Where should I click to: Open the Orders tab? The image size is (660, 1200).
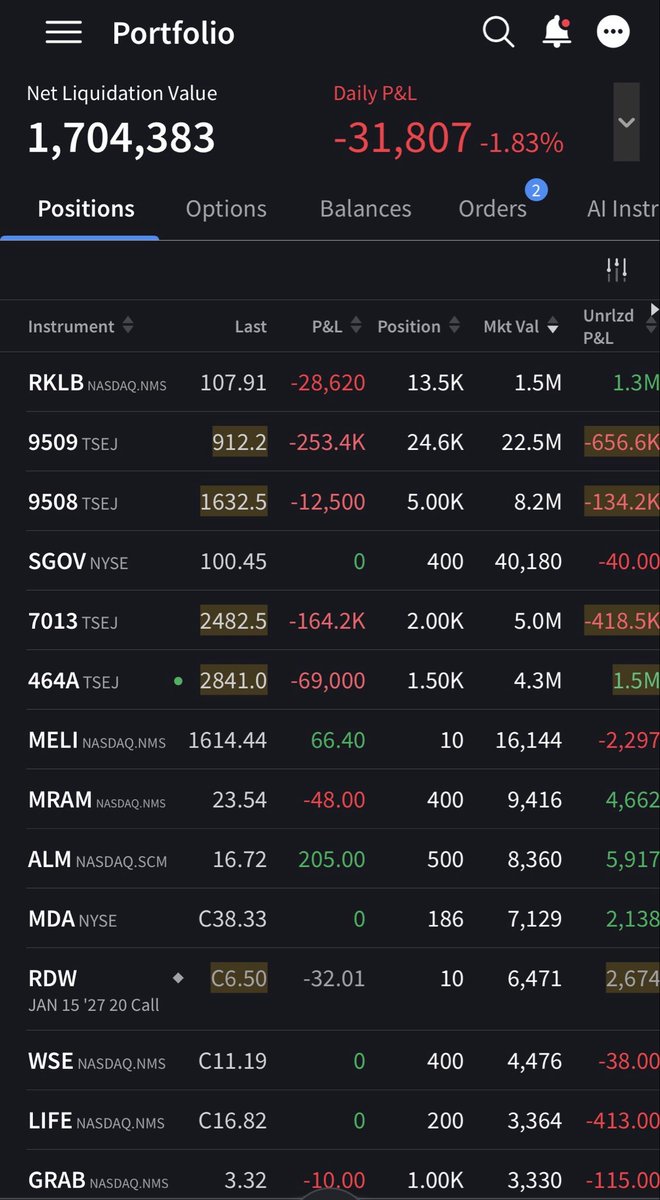(492, 209)
